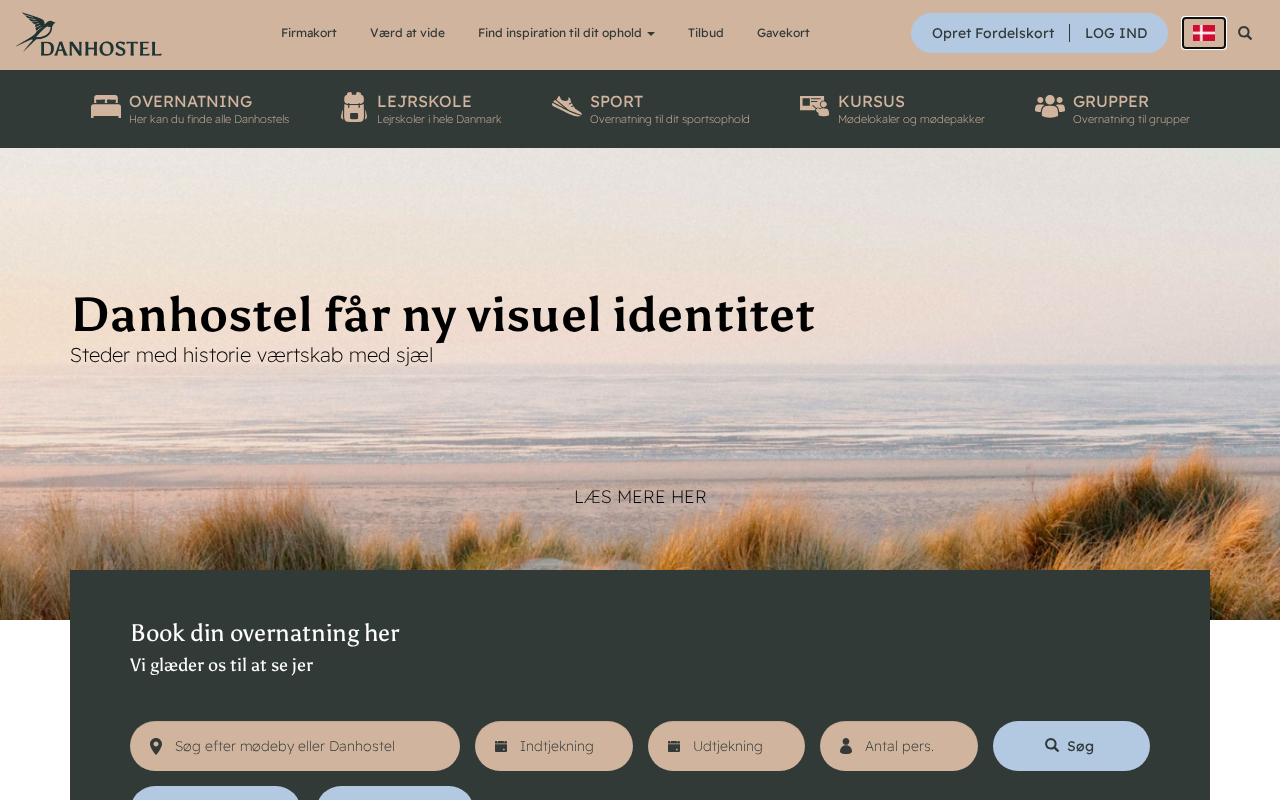
Task: Click 'Vi glæder os til at se jer' text
Action: tap(221, 665)
